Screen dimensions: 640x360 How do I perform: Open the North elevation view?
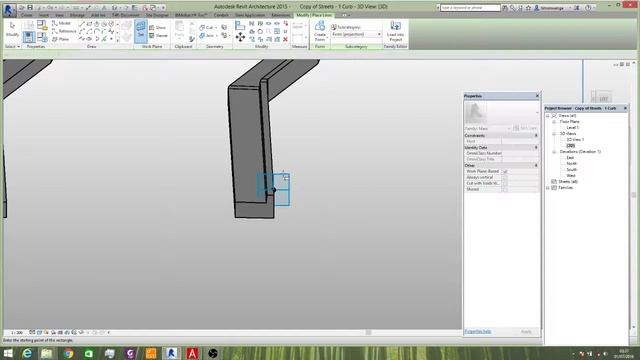(571, 164)
